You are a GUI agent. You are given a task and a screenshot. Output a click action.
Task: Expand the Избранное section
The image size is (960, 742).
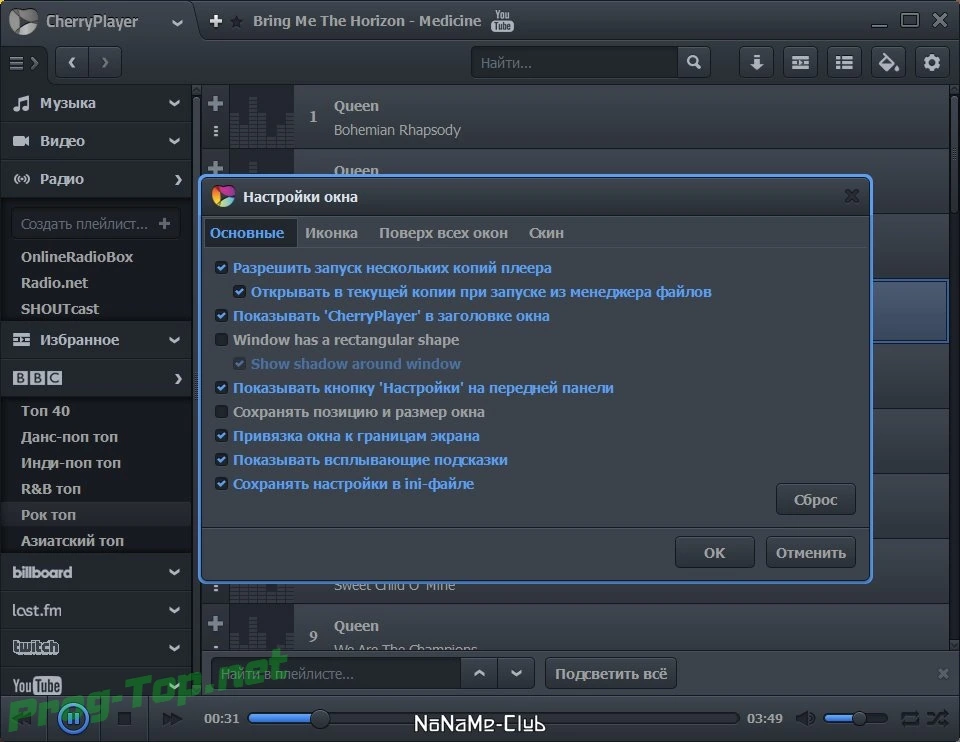(174, 340)
